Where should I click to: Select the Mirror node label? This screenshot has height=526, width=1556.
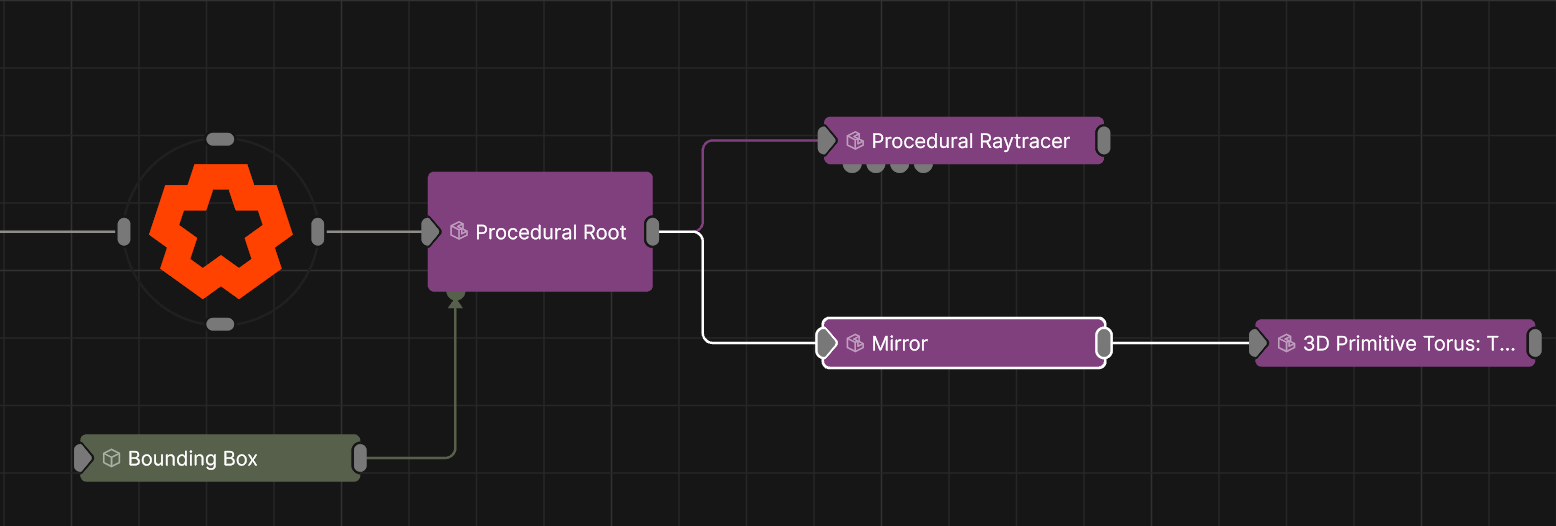tap(899, 343)
